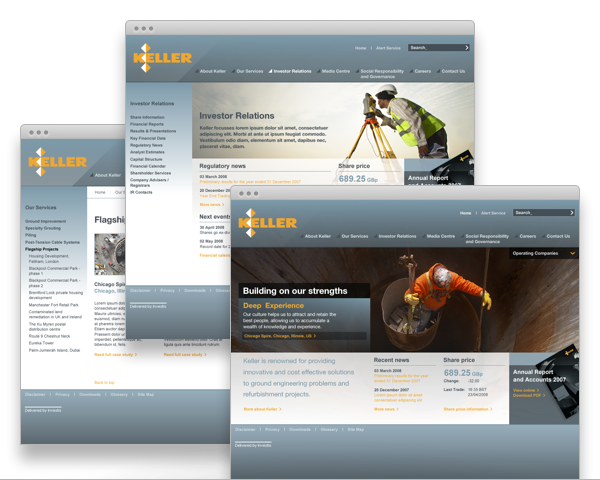
Task: Click Chicago Spire project thumbnail in left window
Action: (110, 254)
